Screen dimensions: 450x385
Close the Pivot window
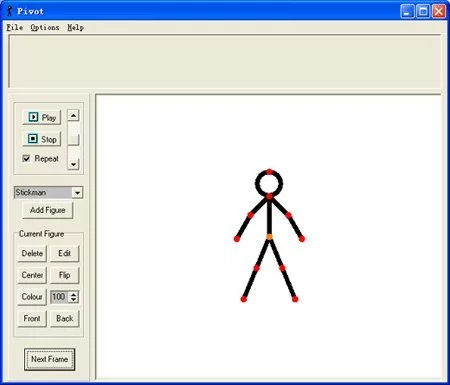439,11
